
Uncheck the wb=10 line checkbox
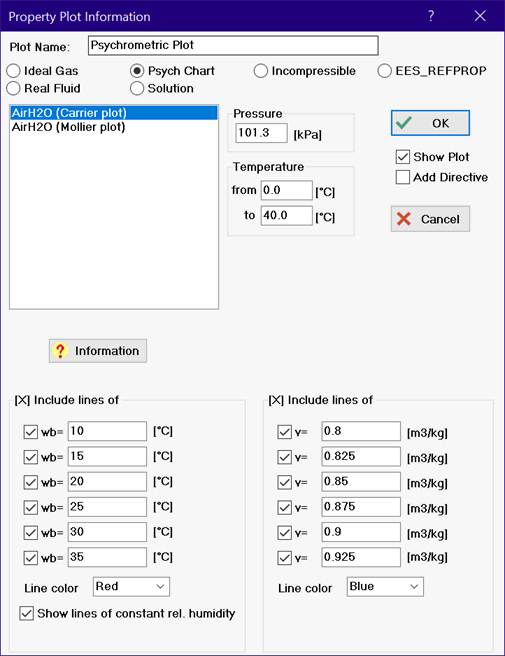tap(31, 432)
